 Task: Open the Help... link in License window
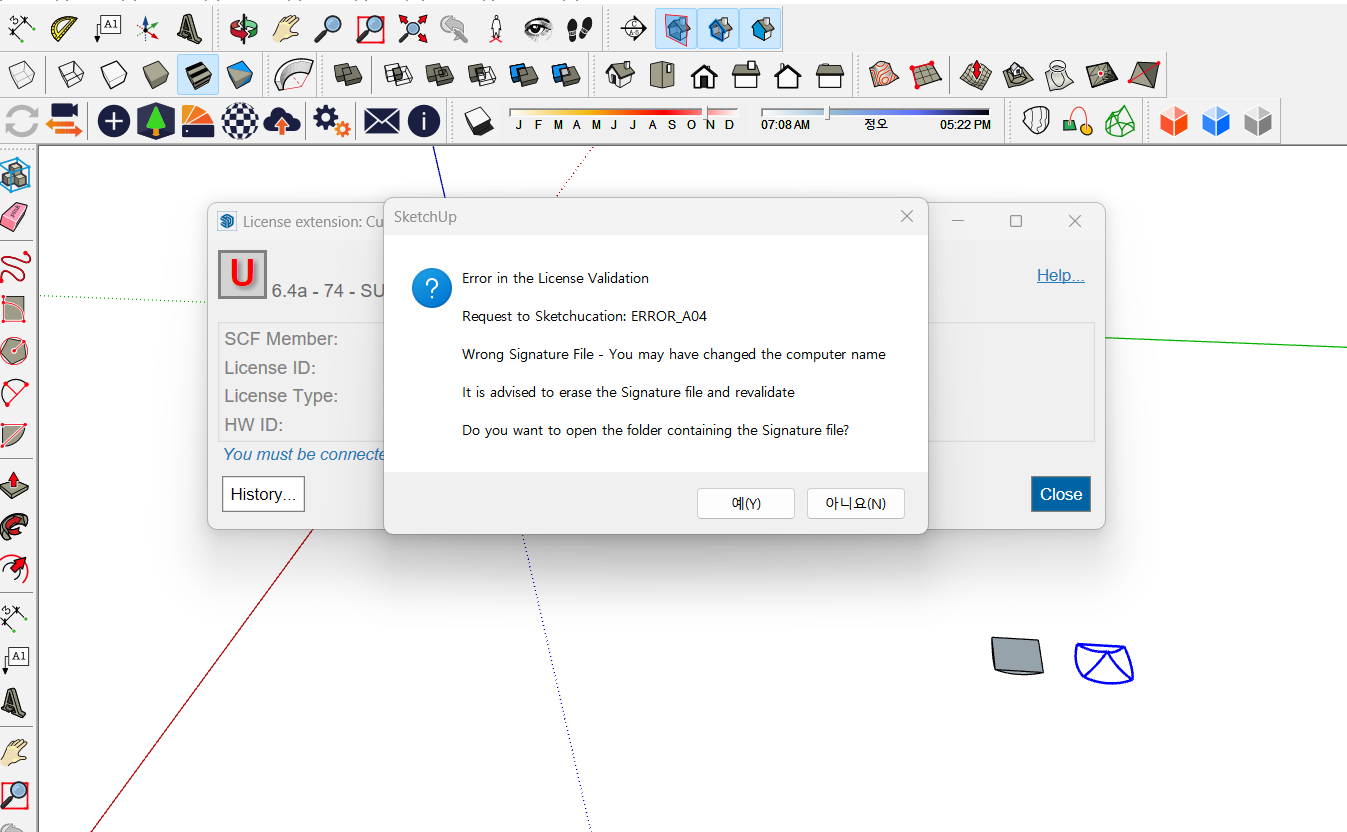click(1061, 276)
